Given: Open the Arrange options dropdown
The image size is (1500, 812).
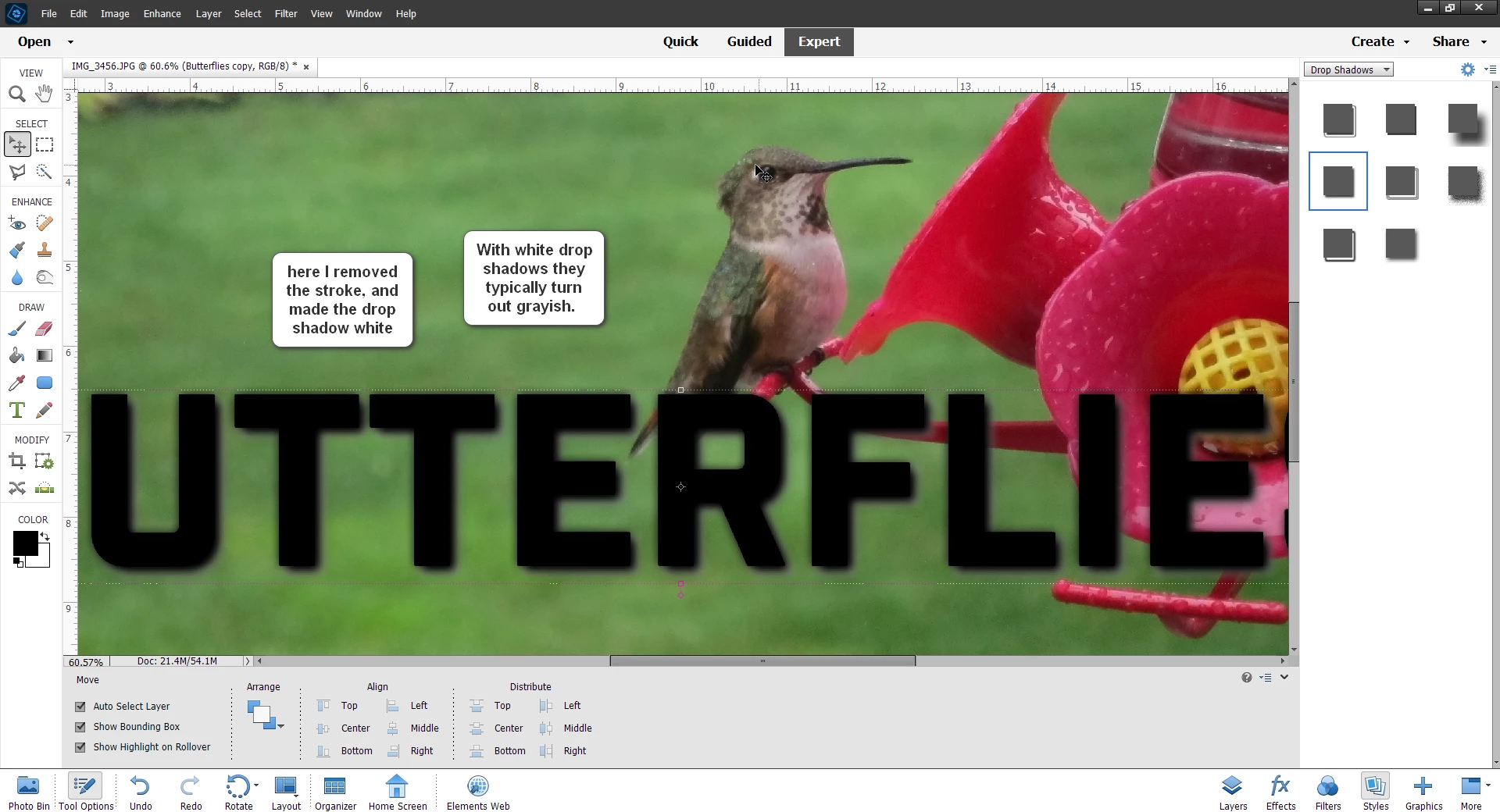Looking at the screenshot, I should (x=266, y=716).
